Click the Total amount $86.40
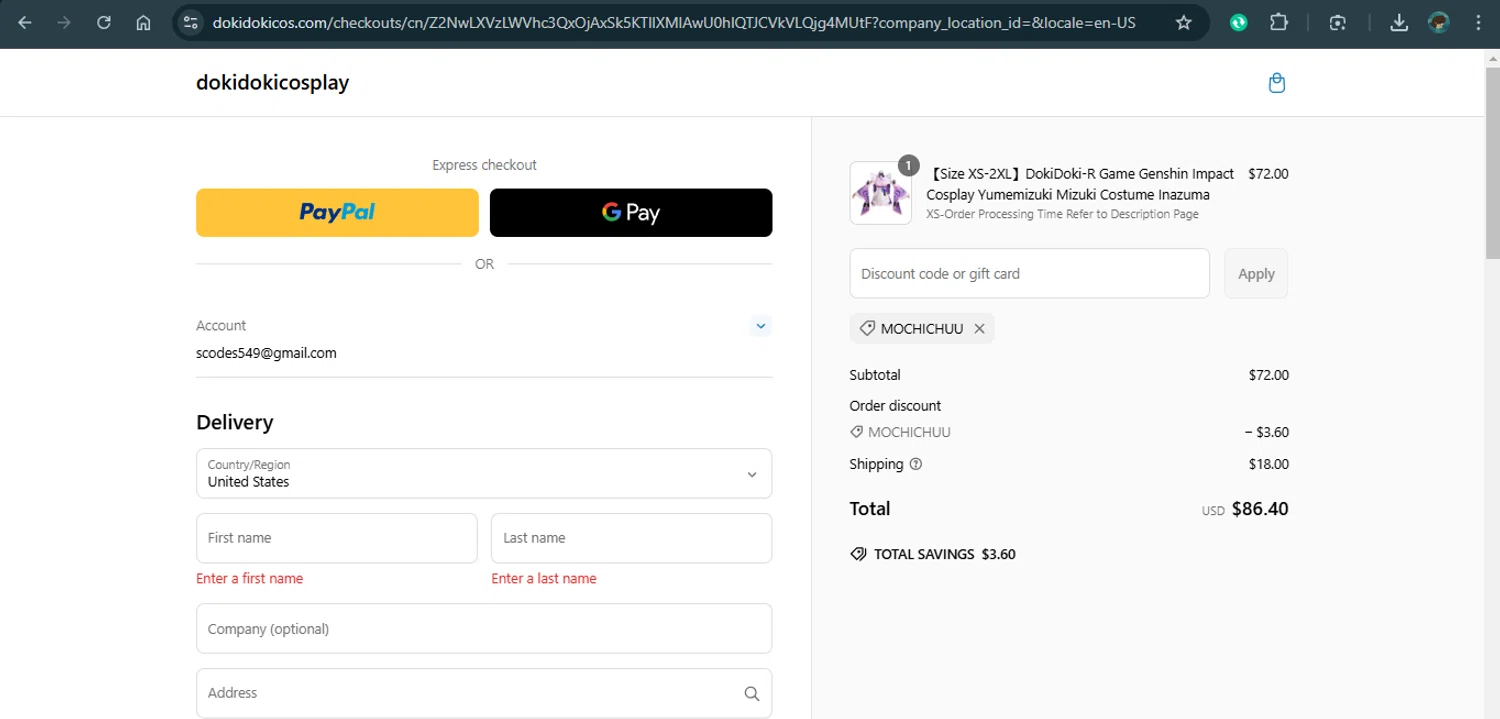The height and width of the screenshot is (719, 1500). pos(1260,509)
